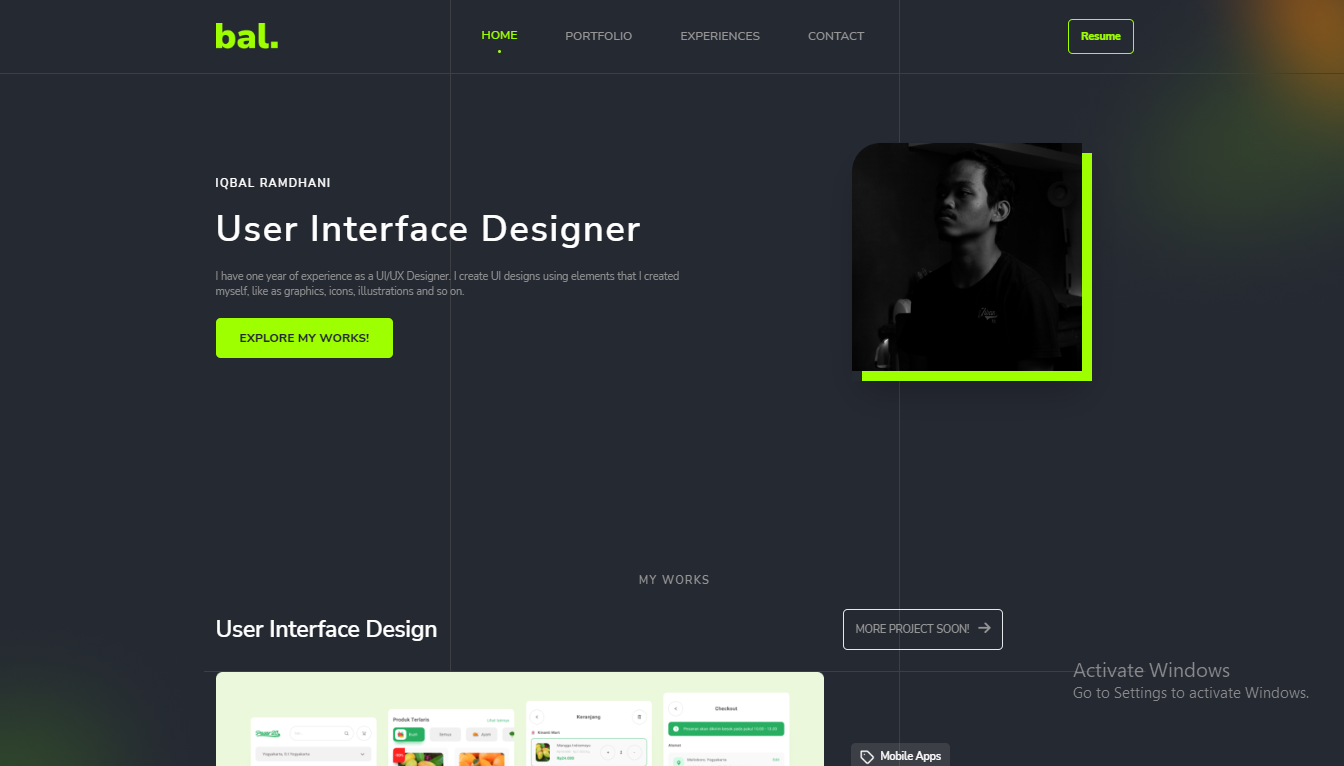Open the grocery app project thumbnail
1344x766 pixels.
click(x=520, y=719)
